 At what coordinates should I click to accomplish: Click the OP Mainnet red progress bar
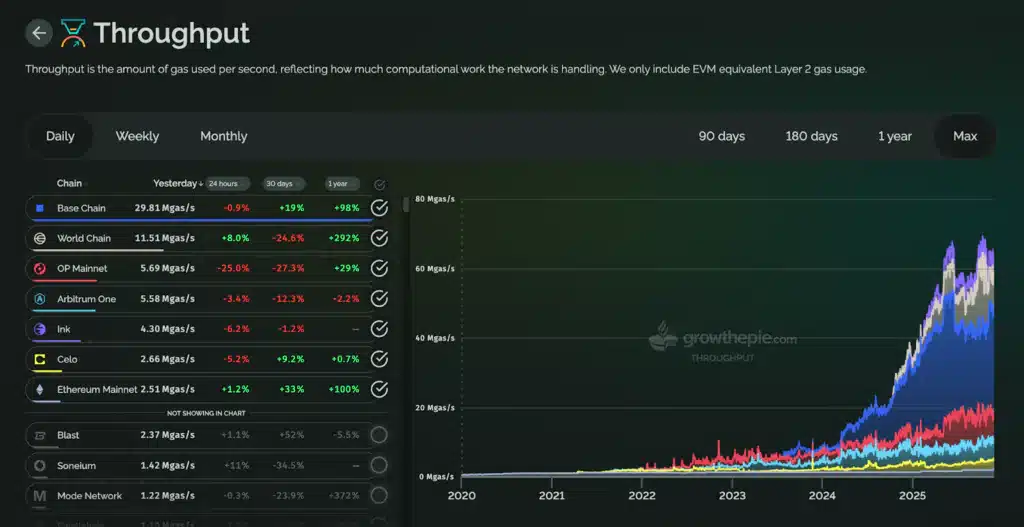pyautogui.click(x=64, y=281)
